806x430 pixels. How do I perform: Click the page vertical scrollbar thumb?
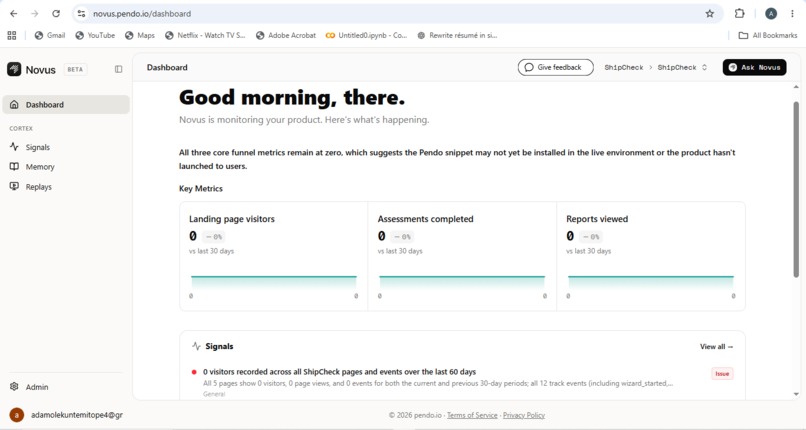796,190
